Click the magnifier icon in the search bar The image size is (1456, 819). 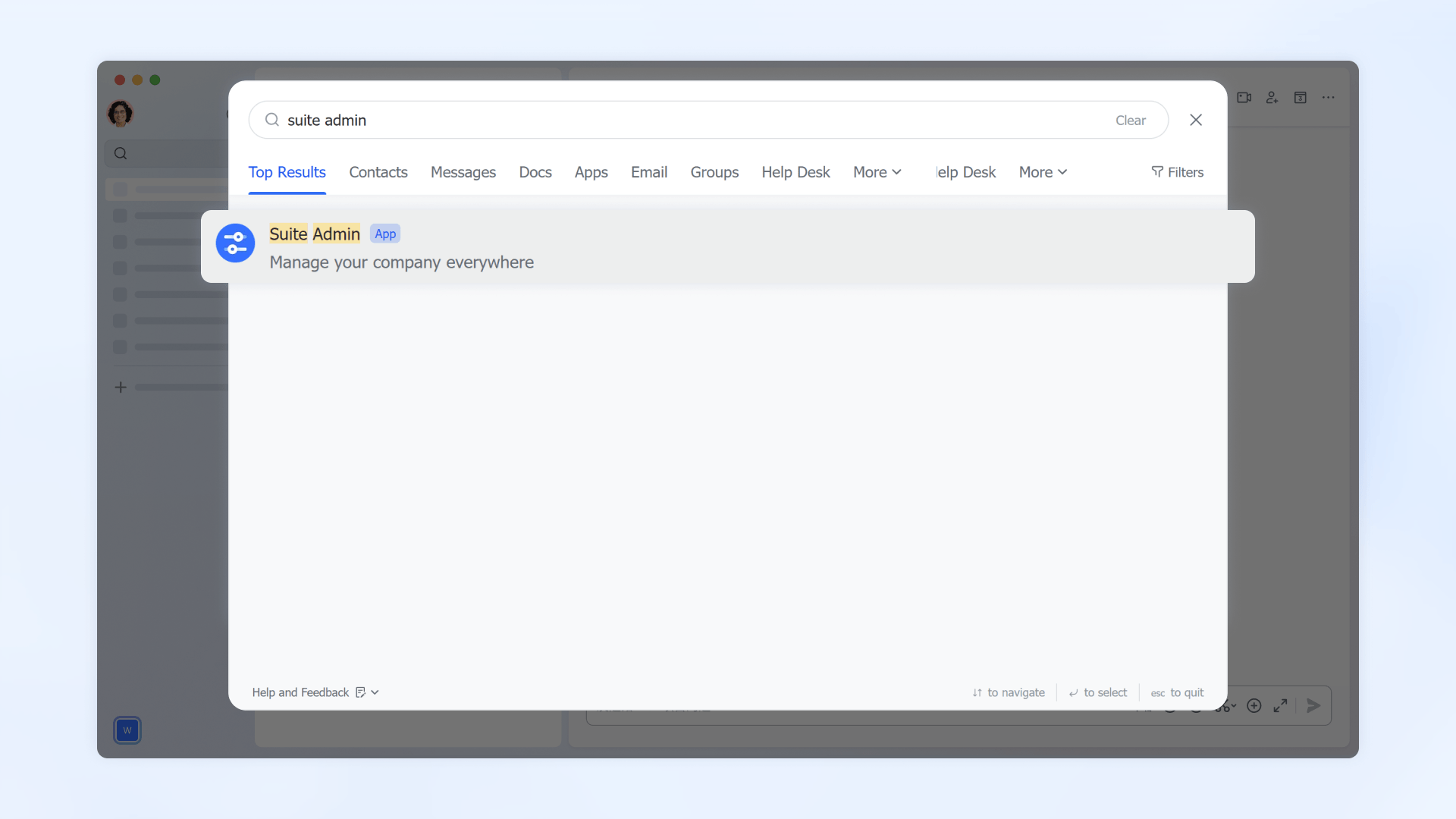point(271,120)
